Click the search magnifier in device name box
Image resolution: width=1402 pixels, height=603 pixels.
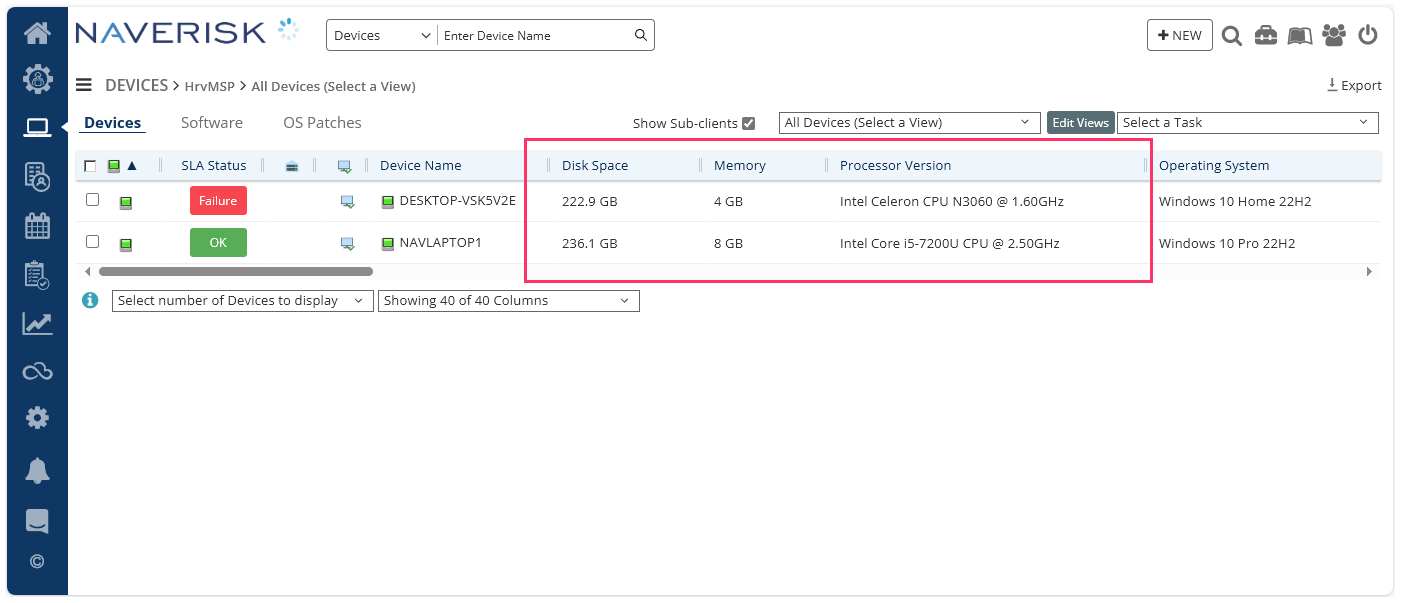[641, 35]
